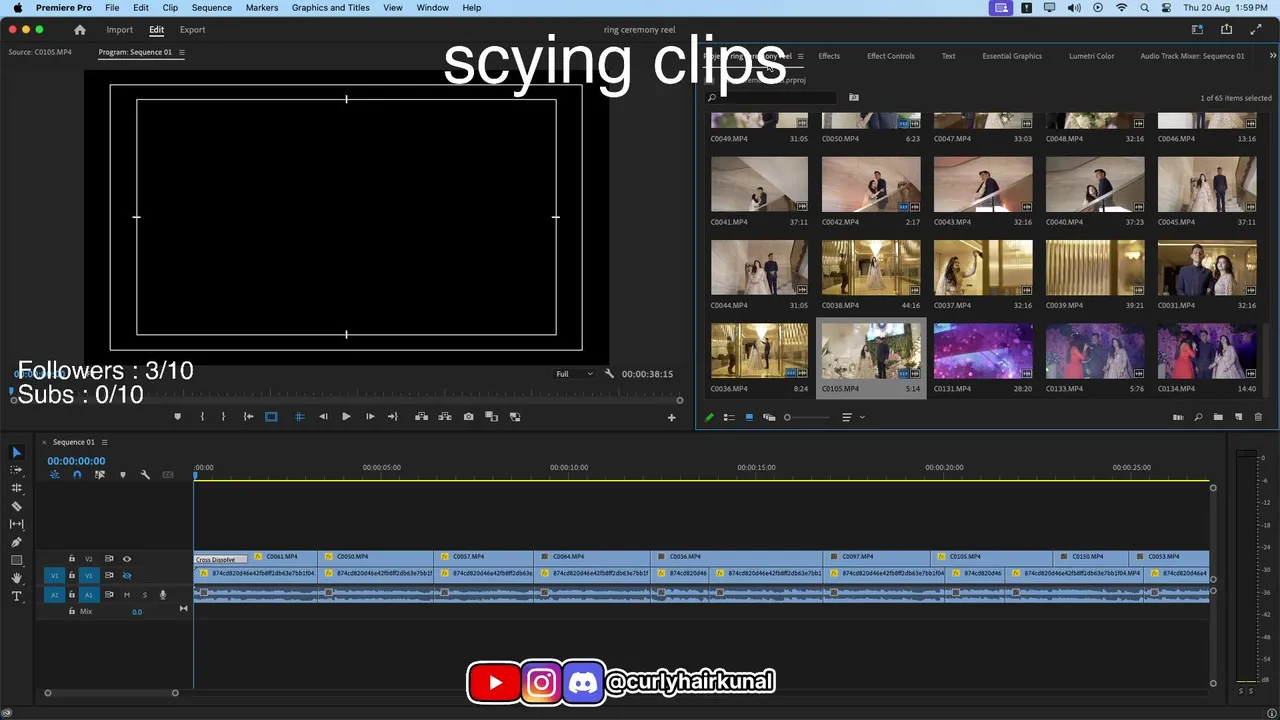1280x720 pixels.
Task: Toggle safe margins in Program monitor
Action: coord(271,417)
